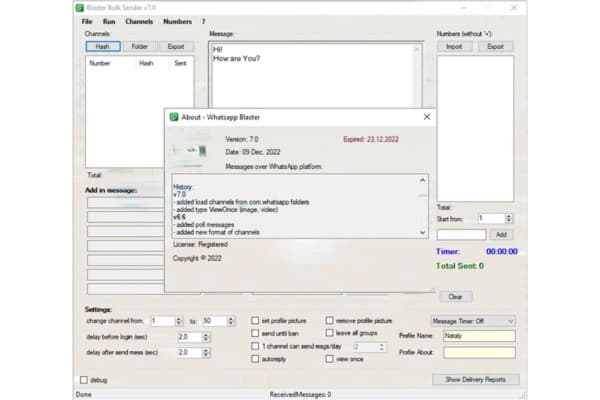The image size is (600, 400).
Task: Open the Numbers menu
Action: coord(177,21)
